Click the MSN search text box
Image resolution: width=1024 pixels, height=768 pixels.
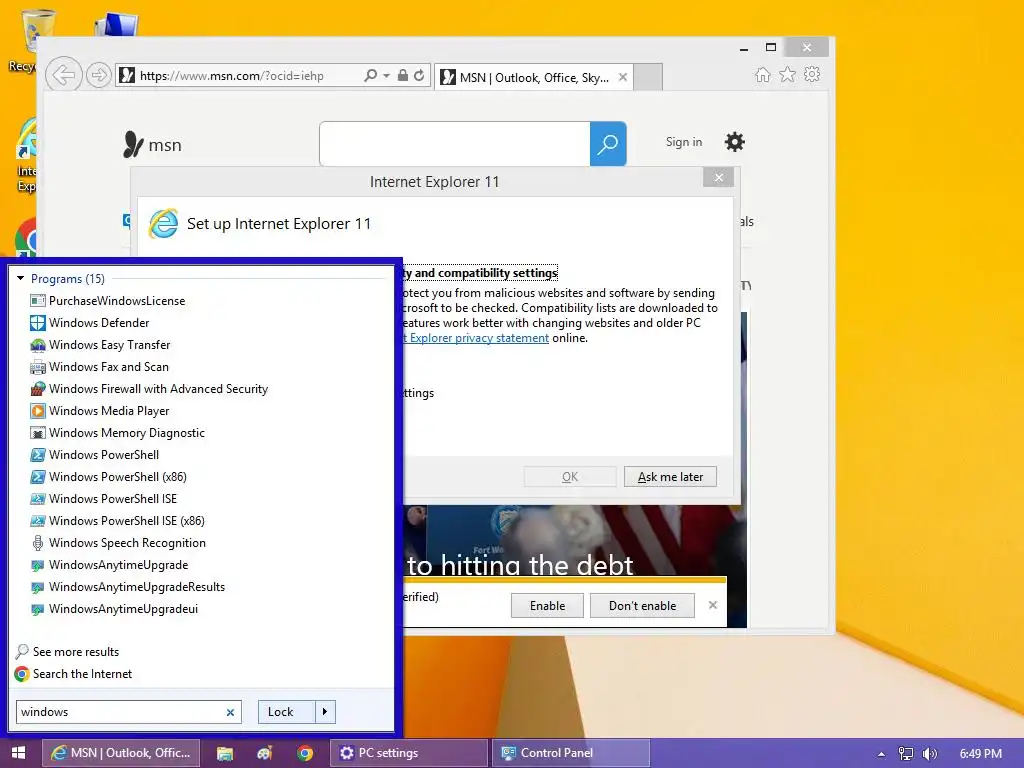click(x=455, y=144)
